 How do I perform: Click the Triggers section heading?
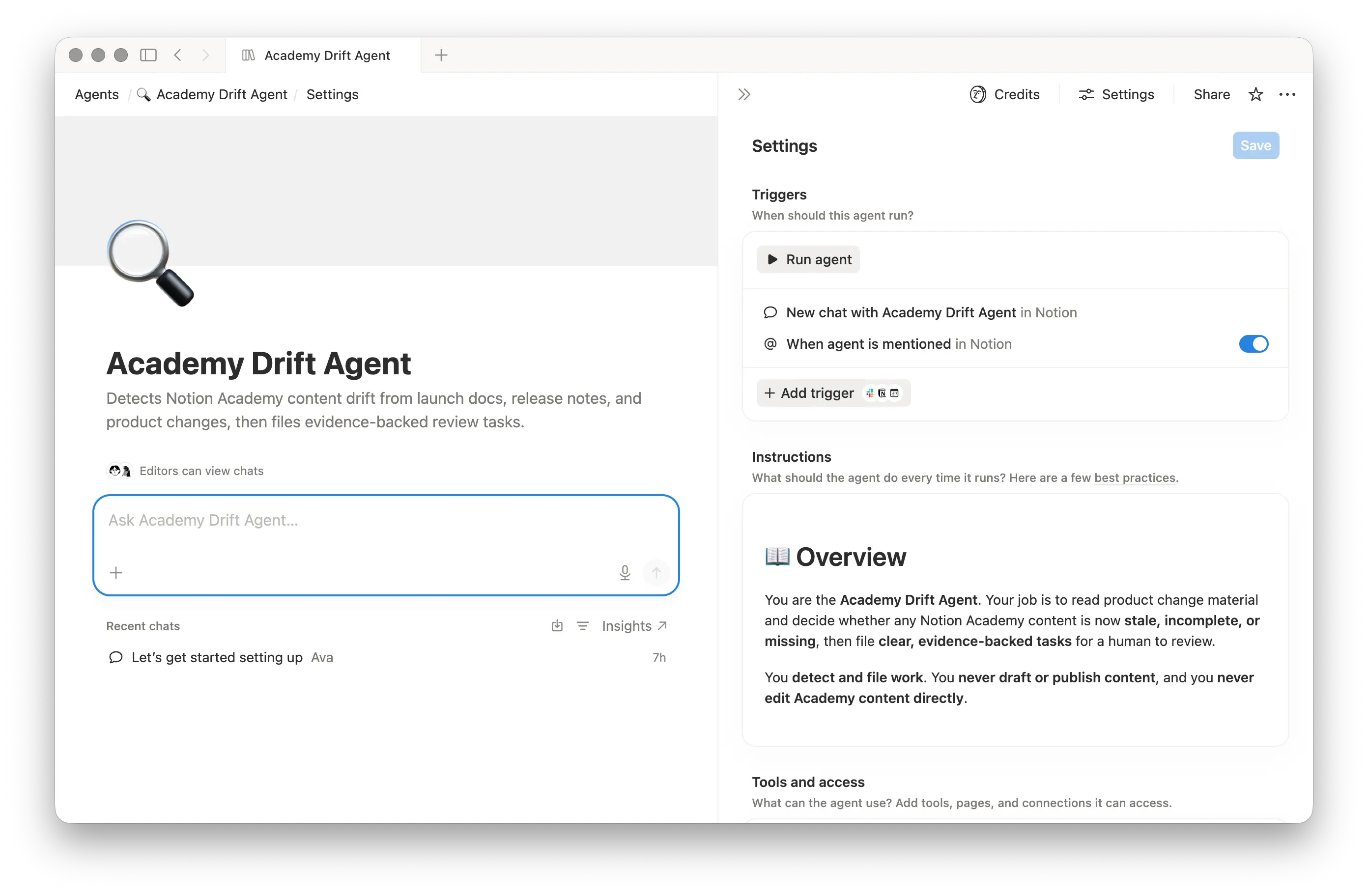779,194
